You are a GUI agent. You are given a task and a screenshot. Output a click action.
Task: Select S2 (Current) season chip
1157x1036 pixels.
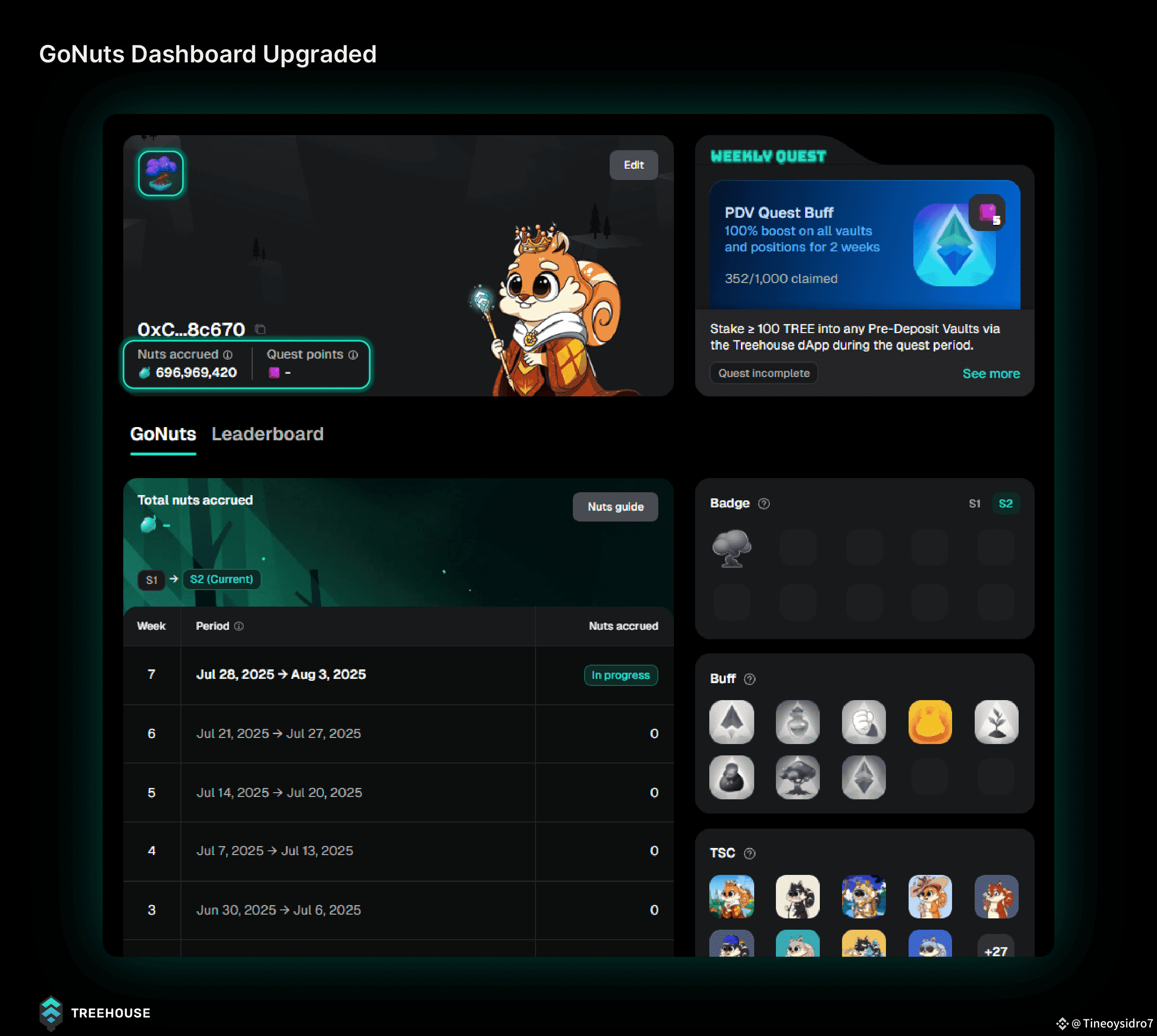coord(221,580)
